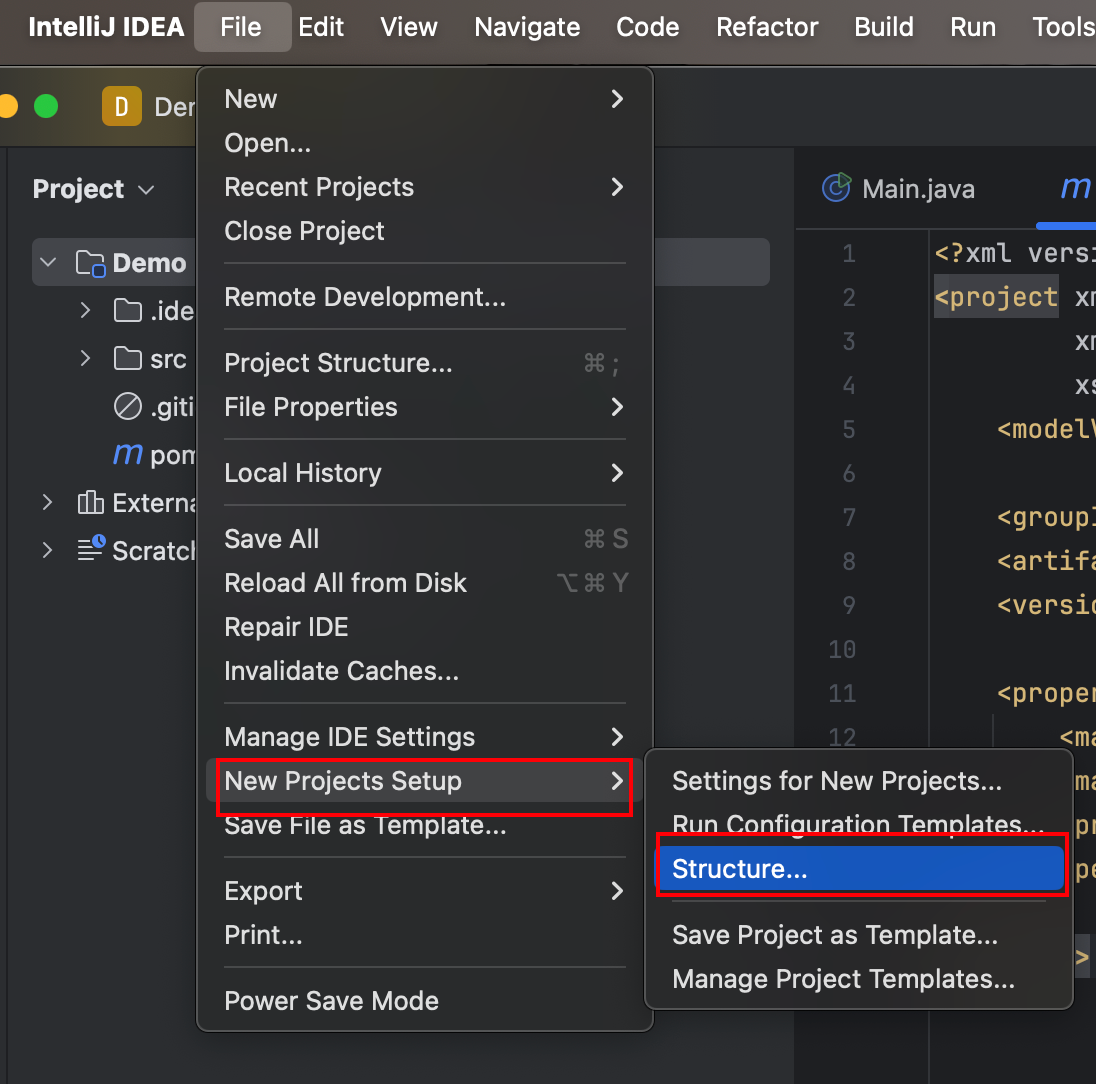Toggle Power Save Mode
Image resolution: width=1096 pixels, height=1084 pixels.
331,1001
